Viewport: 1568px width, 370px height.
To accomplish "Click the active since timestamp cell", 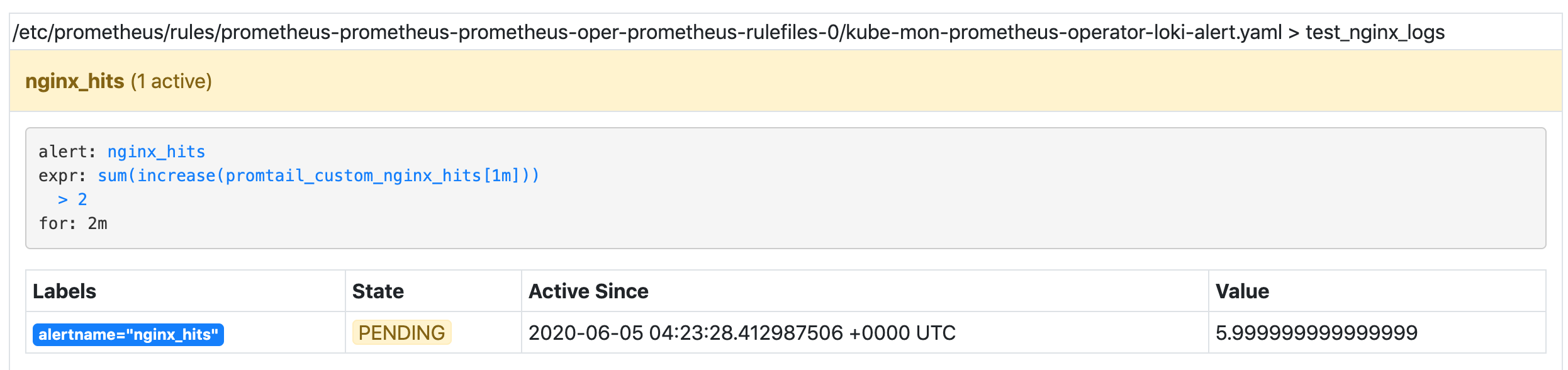I will (742, 333).
